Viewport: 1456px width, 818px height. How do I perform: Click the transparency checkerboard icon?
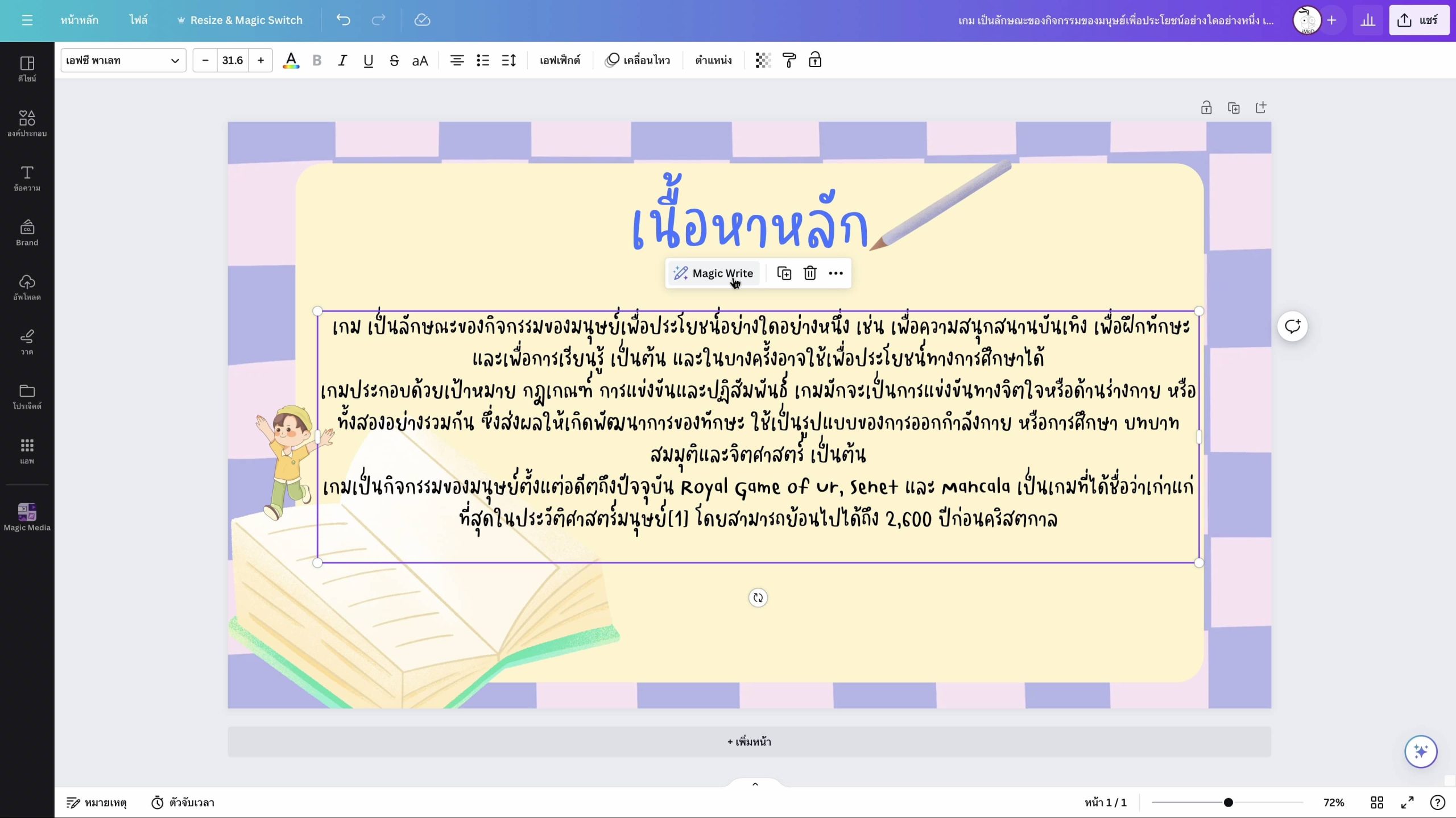(763, 60)
